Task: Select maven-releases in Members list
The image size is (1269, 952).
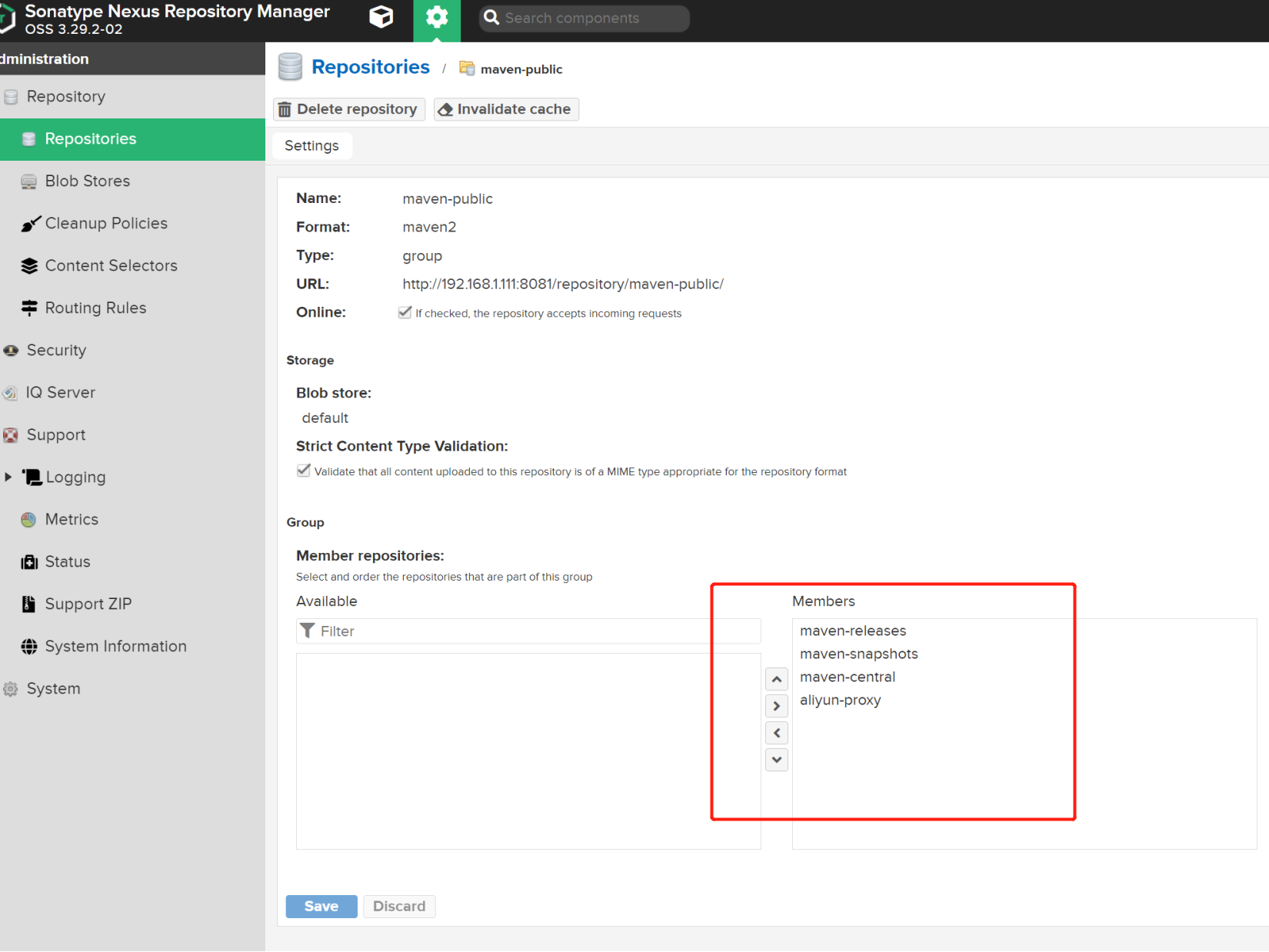Action: (853, 631)
